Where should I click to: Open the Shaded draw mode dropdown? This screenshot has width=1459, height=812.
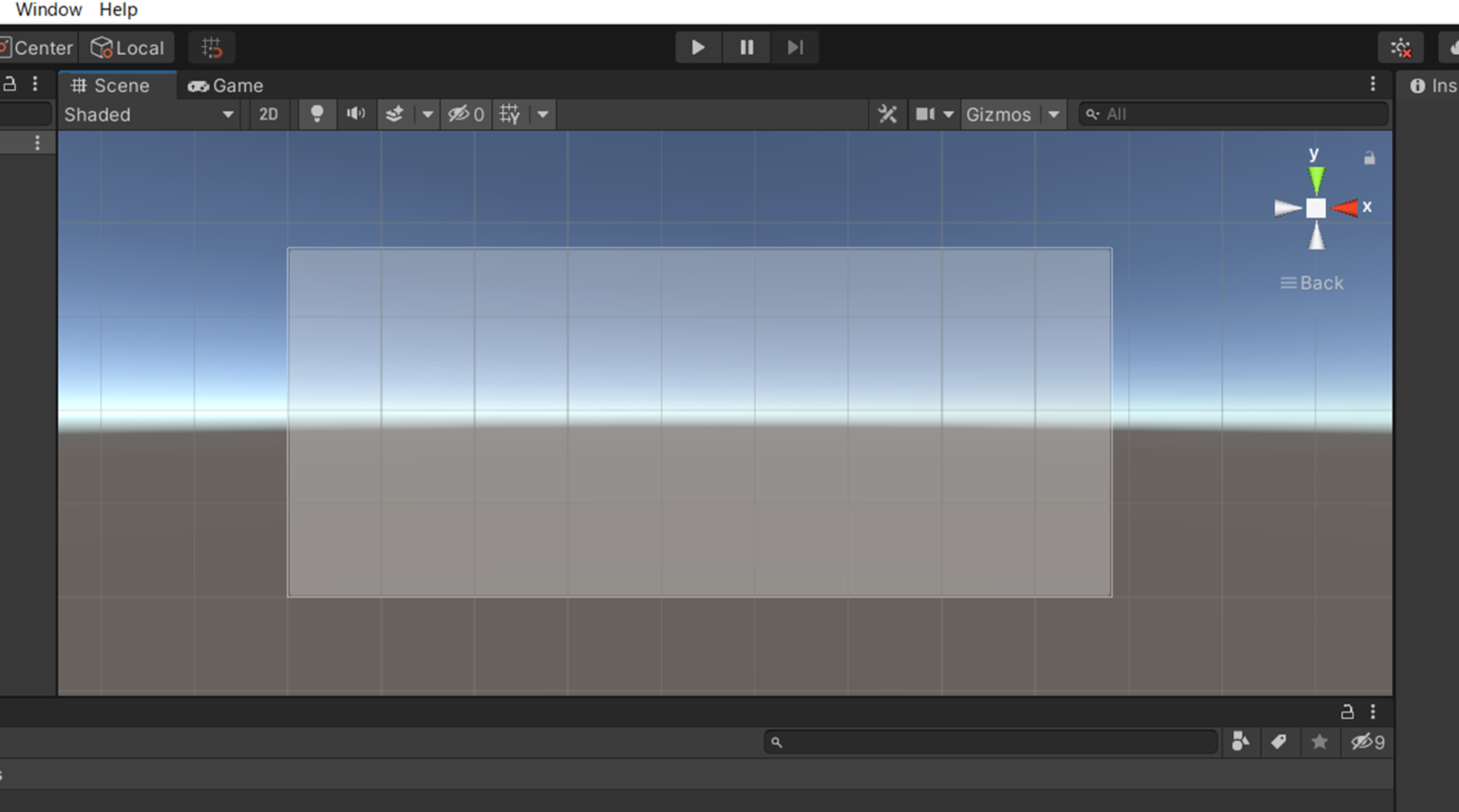tap(147, 114)
